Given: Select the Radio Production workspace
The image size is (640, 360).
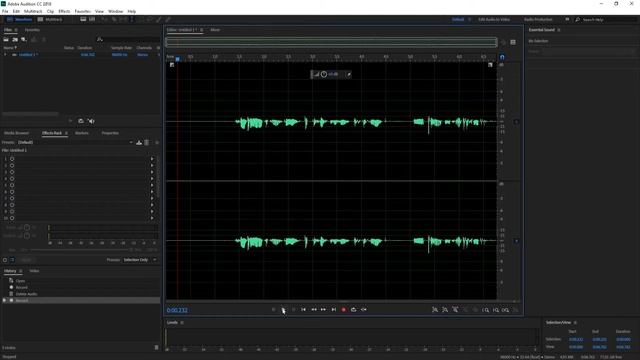Looking at the screenshot, I should click(538, 20).
